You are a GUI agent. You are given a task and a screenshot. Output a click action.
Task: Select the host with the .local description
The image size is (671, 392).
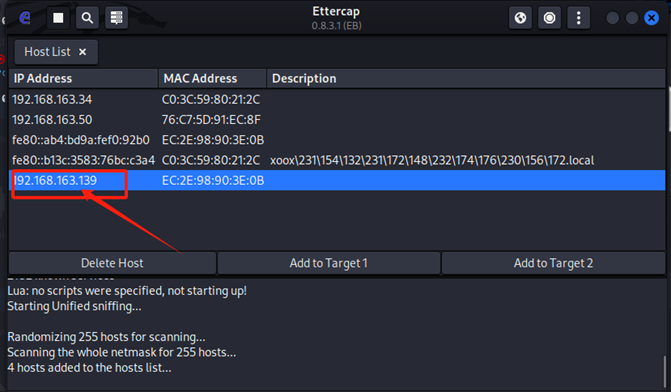[337, 160]
